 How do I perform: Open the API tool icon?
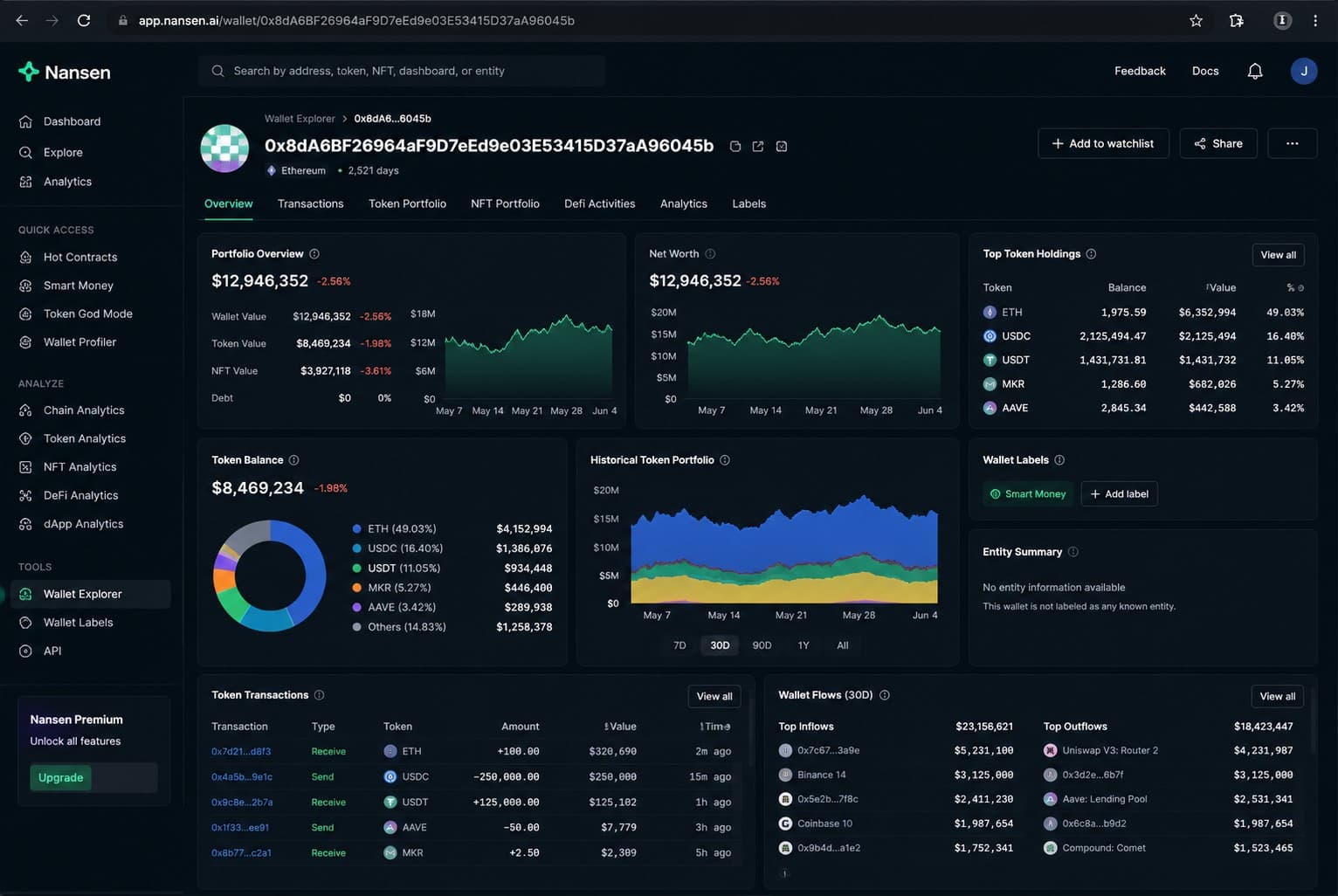pos(25,651)
